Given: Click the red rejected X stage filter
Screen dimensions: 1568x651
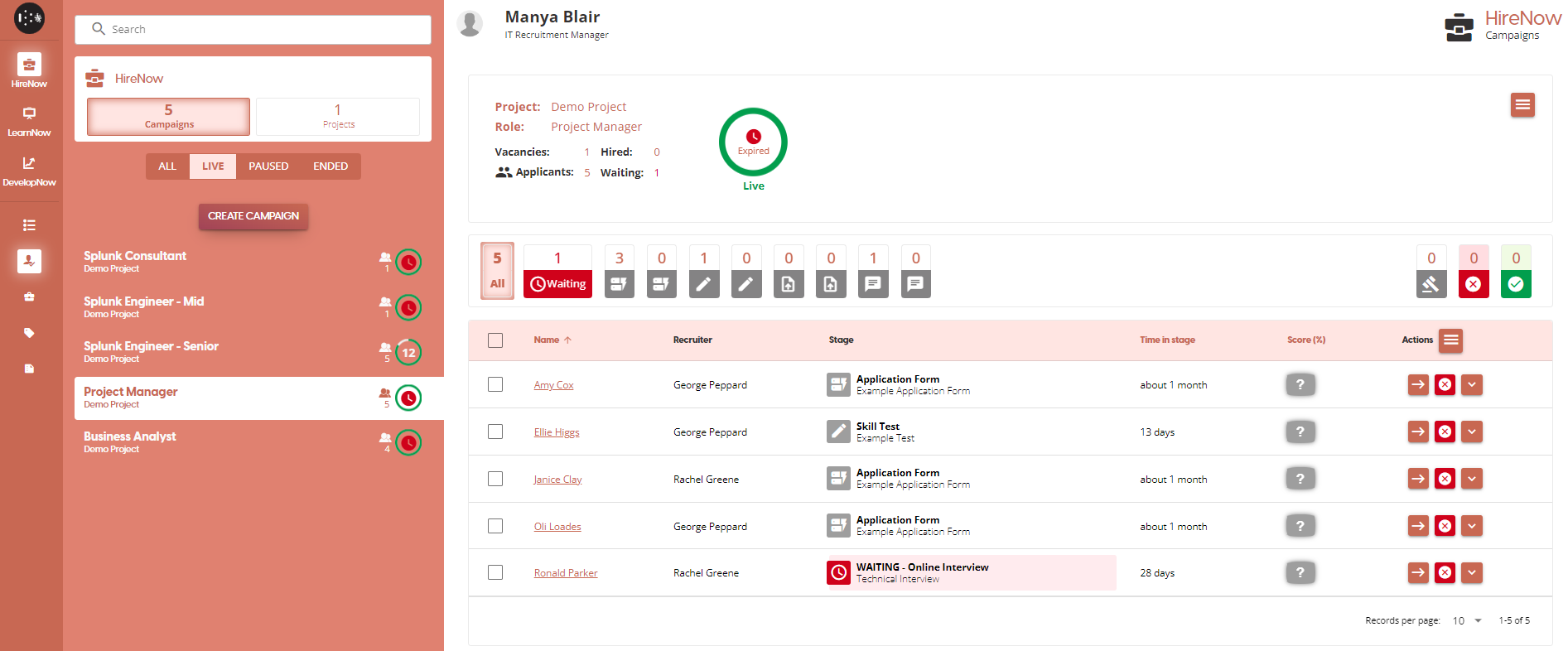Looking at the screenshot, I should (1473, 284).
